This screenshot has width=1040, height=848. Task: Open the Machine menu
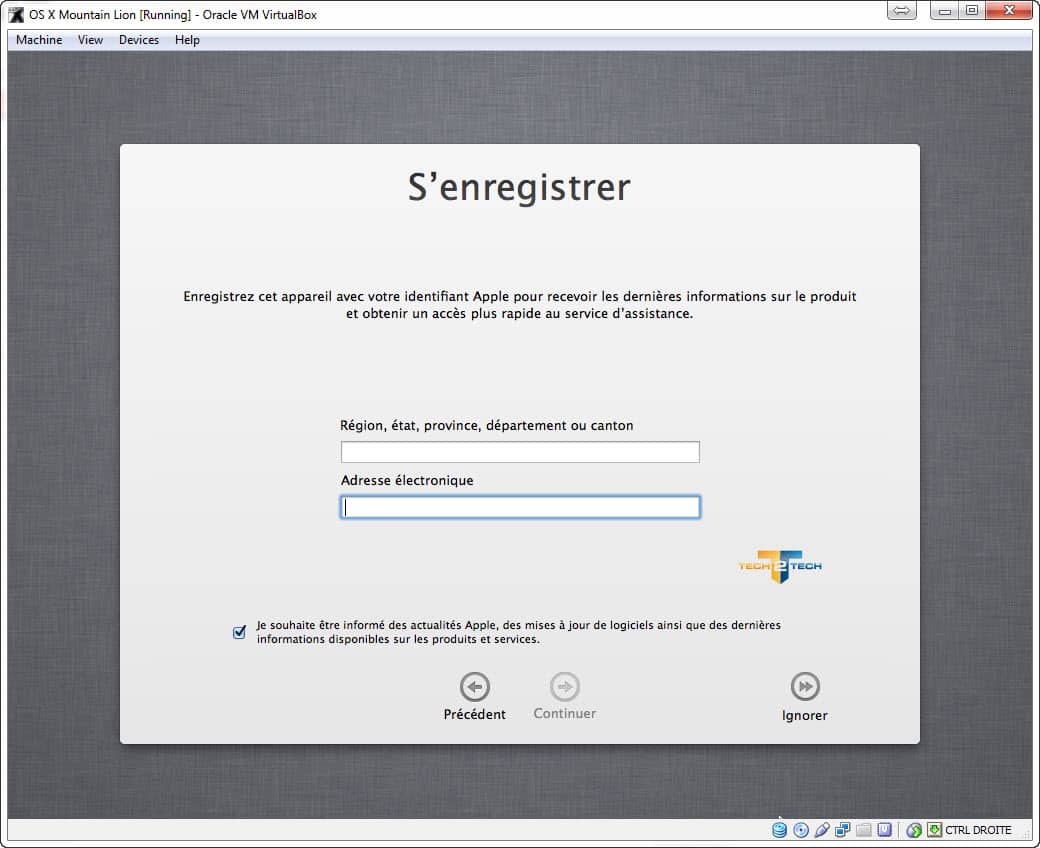[39, 40]
